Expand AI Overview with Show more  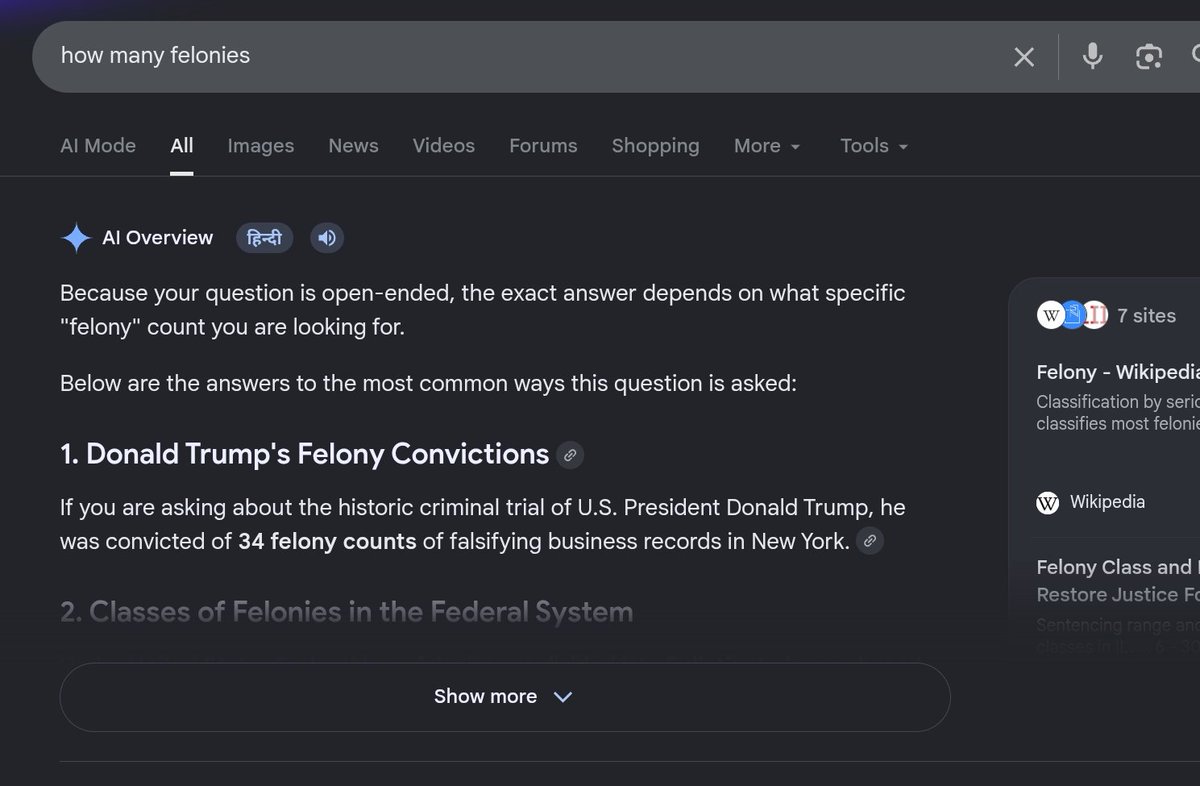tap(504, 696)
